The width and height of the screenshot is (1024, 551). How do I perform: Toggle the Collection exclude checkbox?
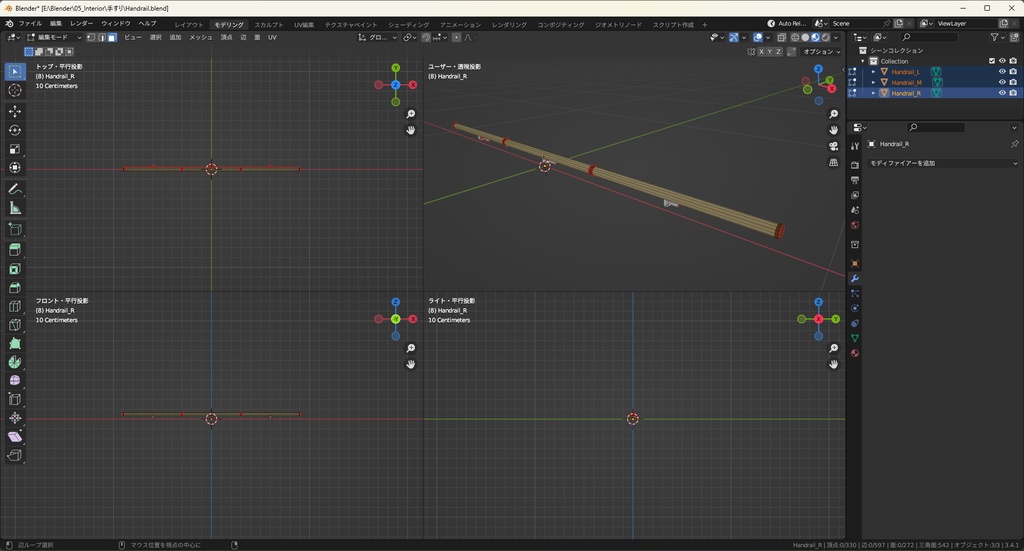pyautogui.click(x=992, y=61)
